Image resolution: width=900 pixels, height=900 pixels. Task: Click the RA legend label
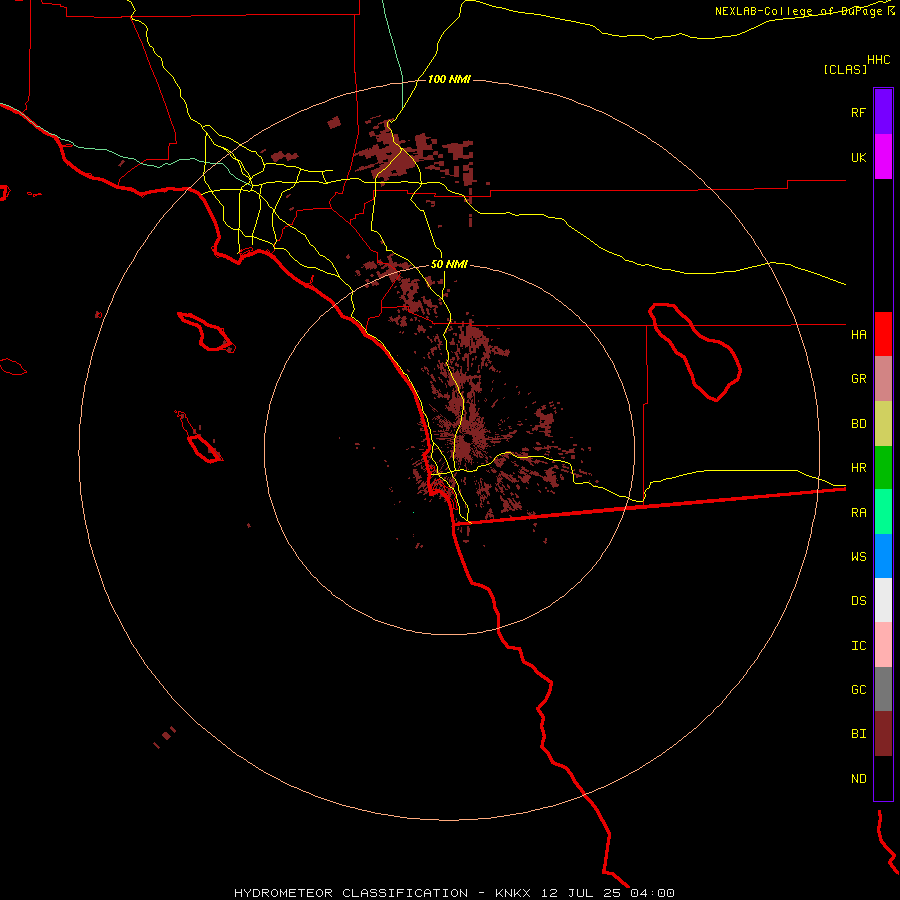point(859,513)
